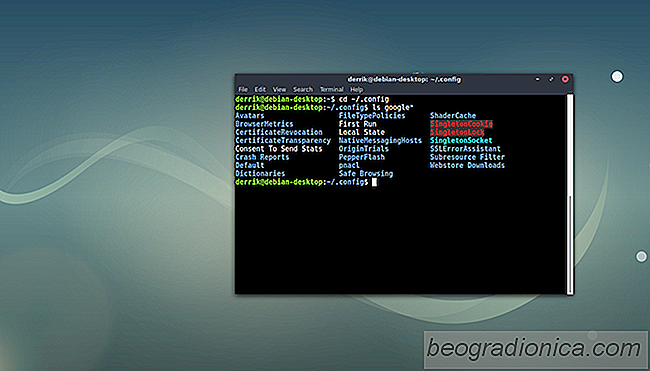The width and height of the screenshot is (650, 371).
Task: Maximize the terminal window
Action: [551, 79]
